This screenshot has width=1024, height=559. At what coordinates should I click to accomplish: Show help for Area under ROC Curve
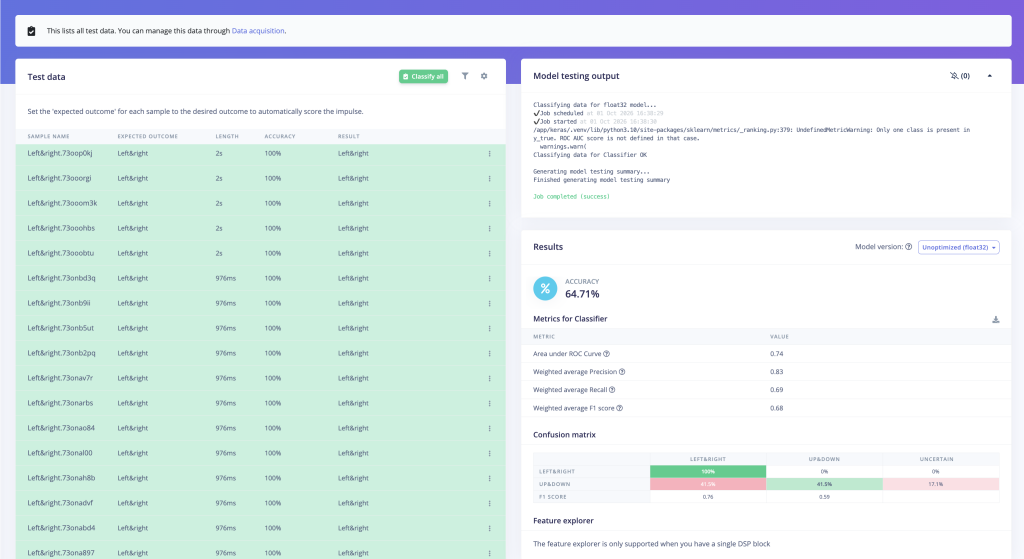pyautogui.click(x=607, y=354)
